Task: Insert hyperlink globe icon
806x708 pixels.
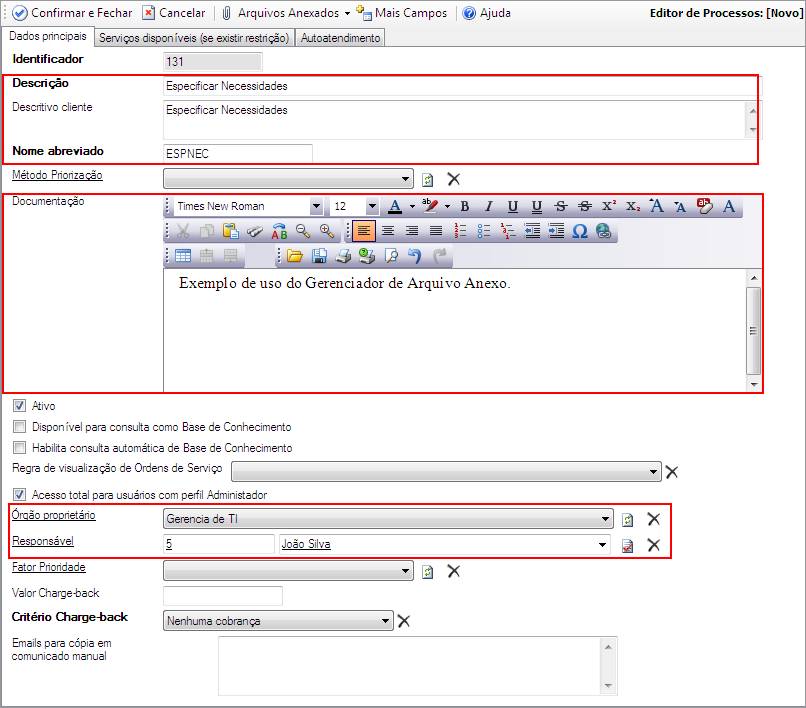Action: tap(604, 231)
